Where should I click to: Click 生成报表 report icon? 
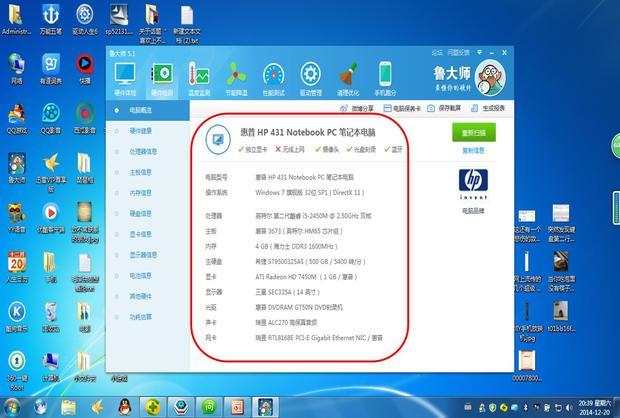coord(474,108)
